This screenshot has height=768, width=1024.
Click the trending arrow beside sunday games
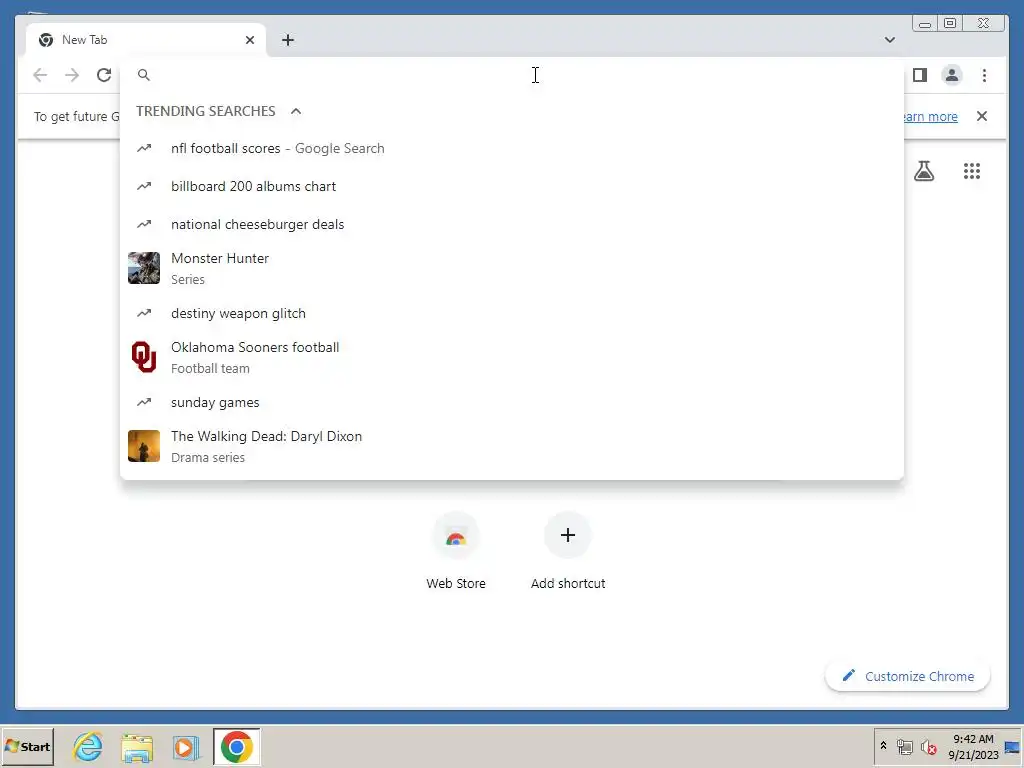coord(144,402)
